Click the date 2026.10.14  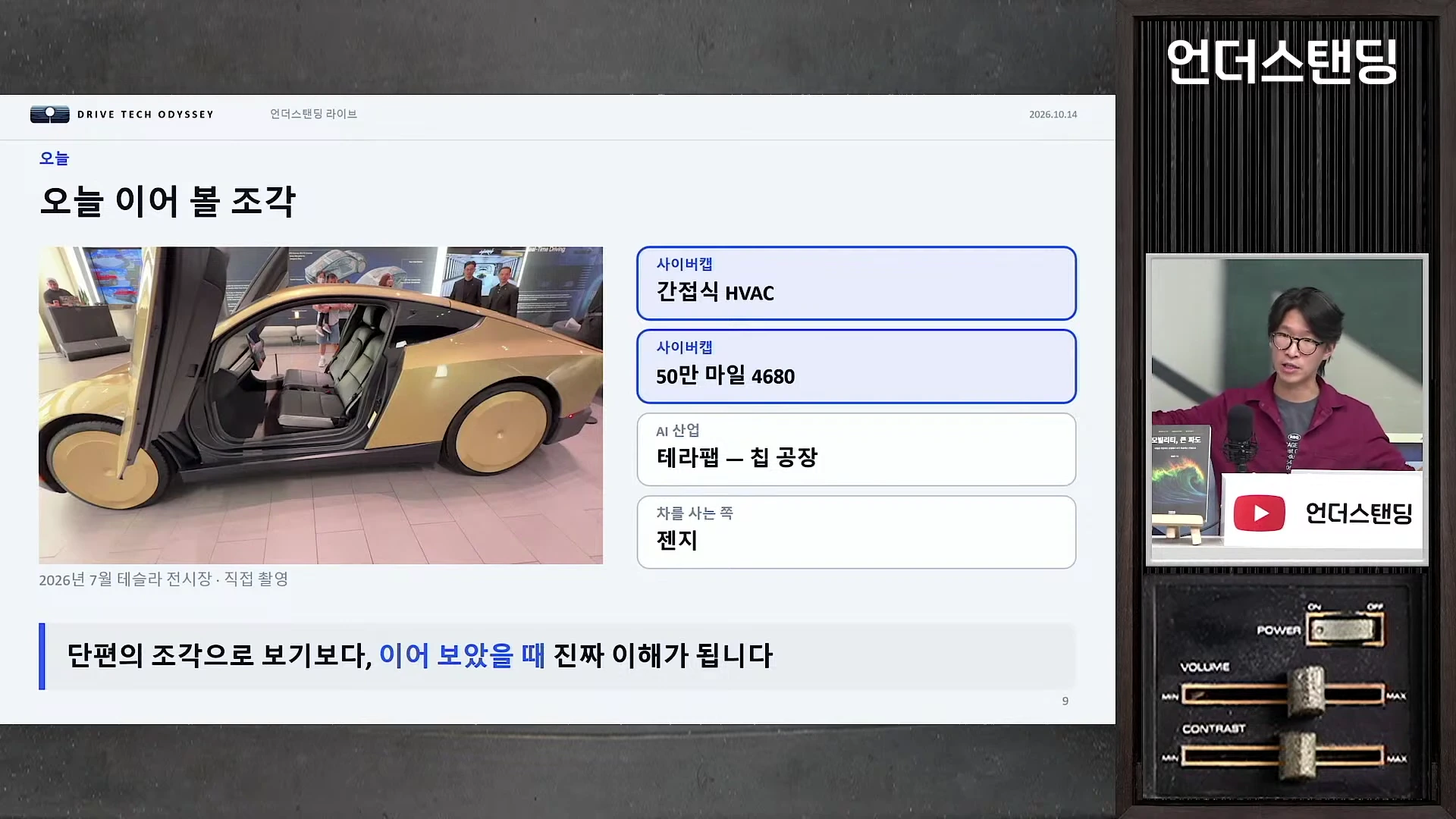(1053, 115)
